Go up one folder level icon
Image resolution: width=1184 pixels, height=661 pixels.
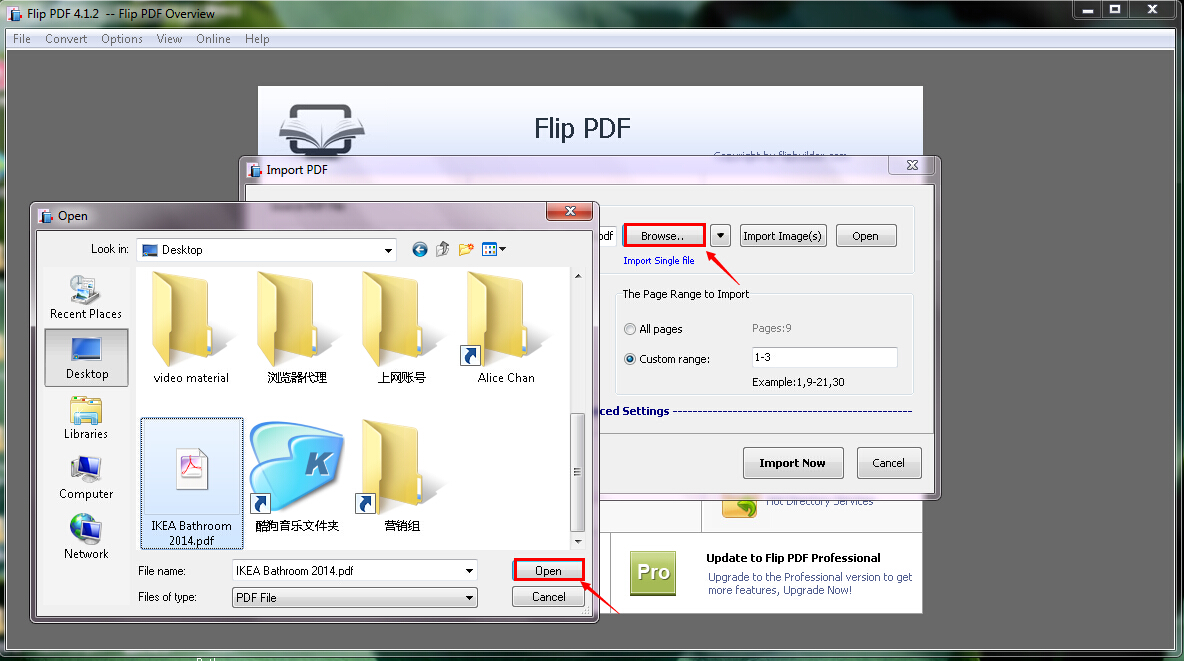tap(442, 249)
